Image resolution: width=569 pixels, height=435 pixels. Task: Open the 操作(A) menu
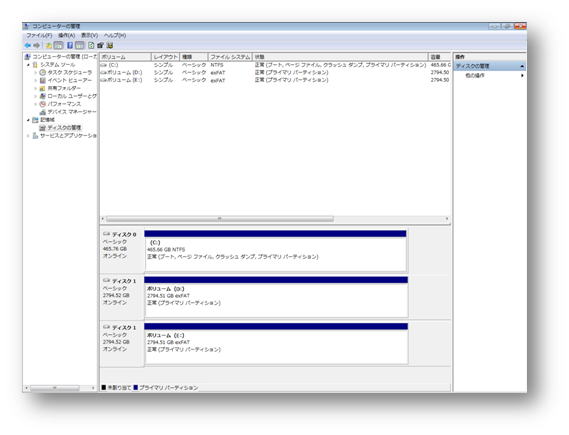coord(66,36)
